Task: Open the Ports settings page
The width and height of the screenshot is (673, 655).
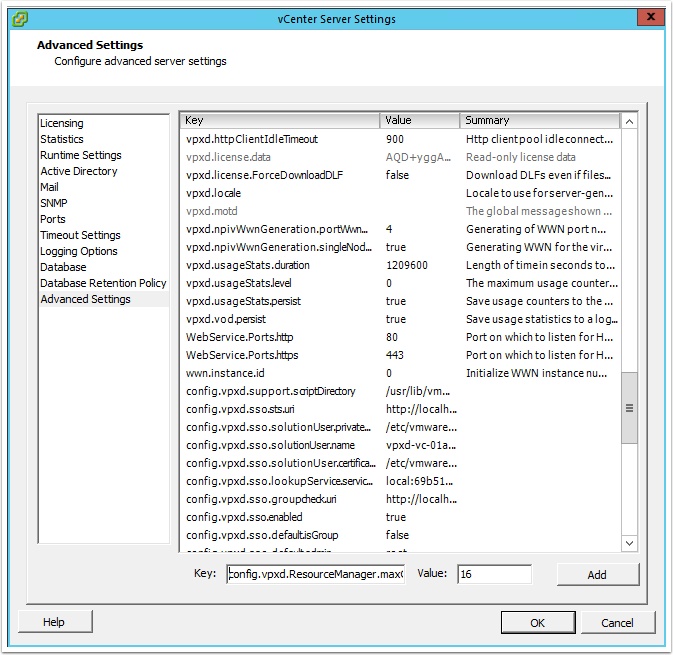Action: point(53,219)
